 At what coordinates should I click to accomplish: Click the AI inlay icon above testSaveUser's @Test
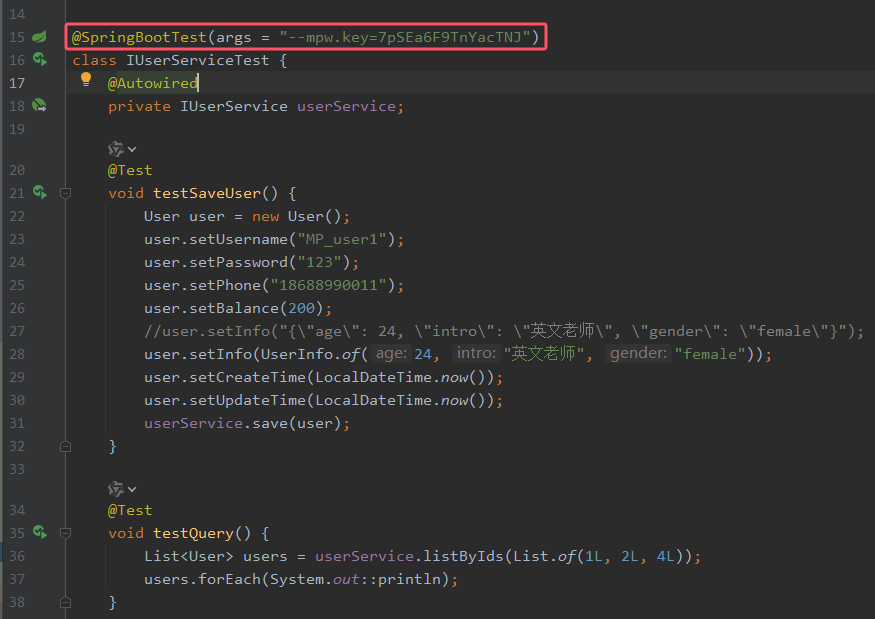pyautogui.click(x=116, y=149)
